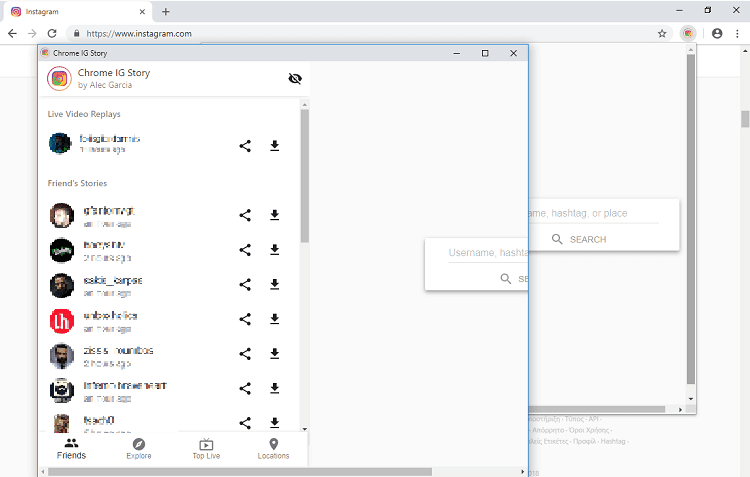Click the story list vertical scrollbar
Screen dimensions: 750x477
[x=305, y=176]
